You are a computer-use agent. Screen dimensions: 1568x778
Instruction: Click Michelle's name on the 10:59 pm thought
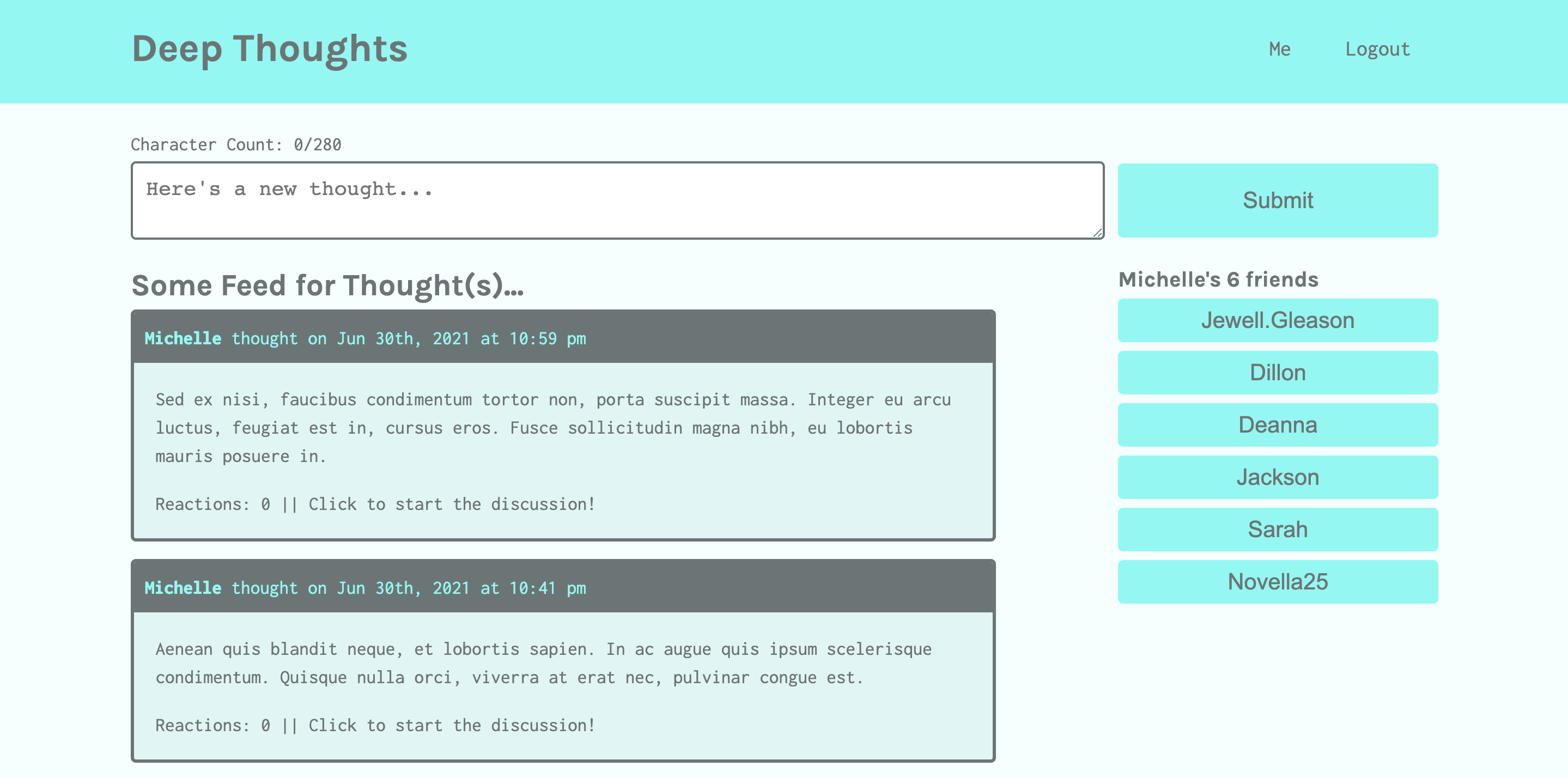pos(183,338)
